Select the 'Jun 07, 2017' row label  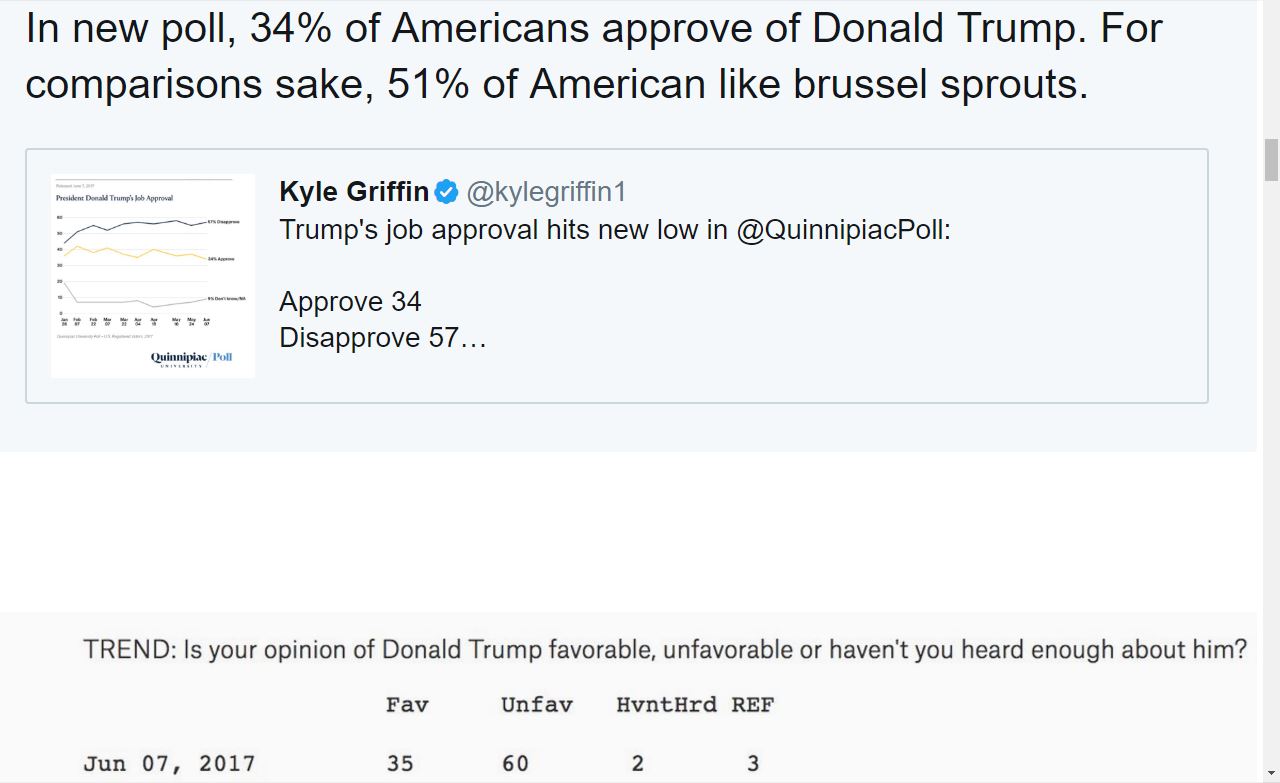(x=169, y=764)
